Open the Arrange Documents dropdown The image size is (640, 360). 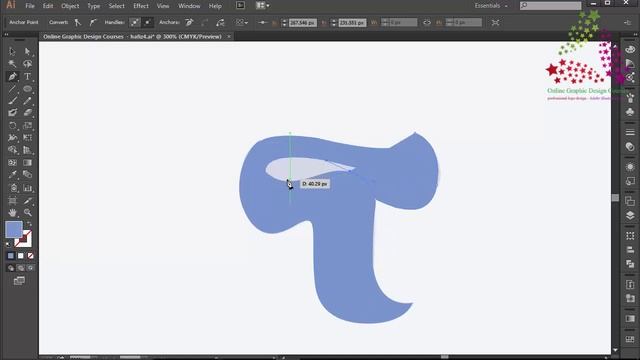262,6
